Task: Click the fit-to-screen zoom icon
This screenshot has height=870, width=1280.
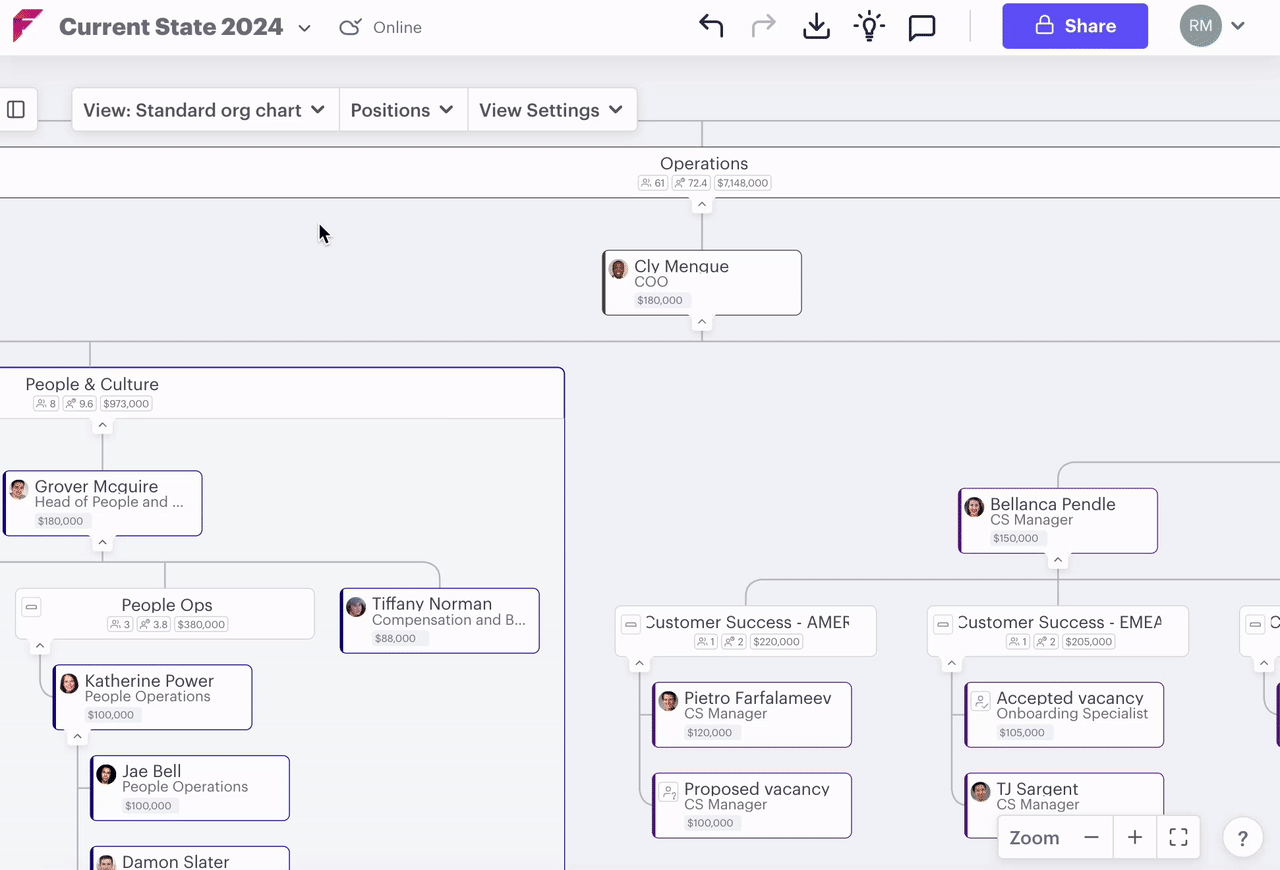Action: (1178, 838)
